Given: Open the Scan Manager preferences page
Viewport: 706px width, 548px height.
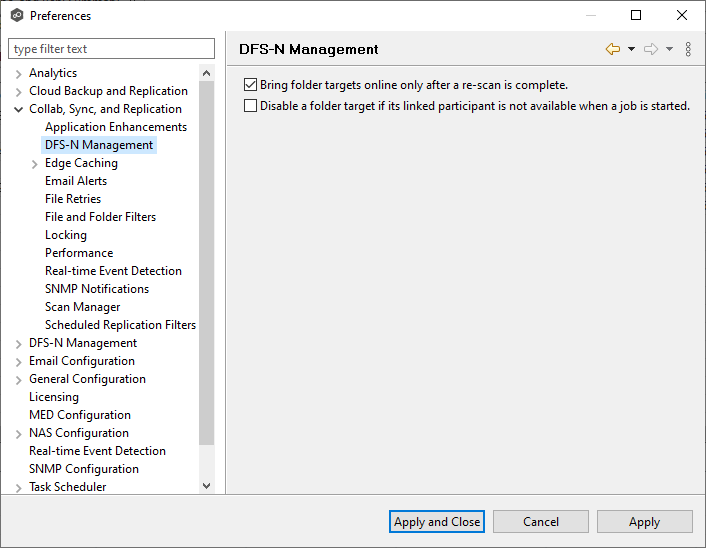Looking at the screenshot, I should click(x=82, y=307).
